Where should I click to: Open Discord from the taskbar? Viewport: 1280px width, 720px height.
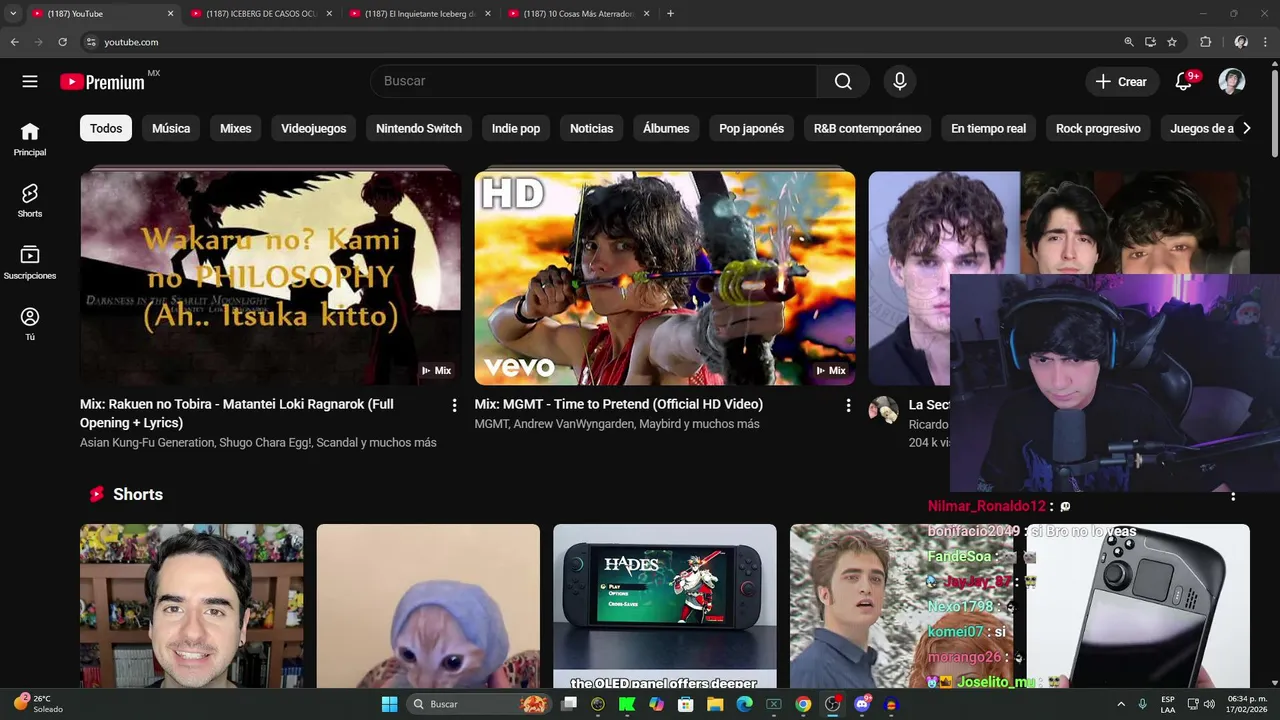click(862, 704)
